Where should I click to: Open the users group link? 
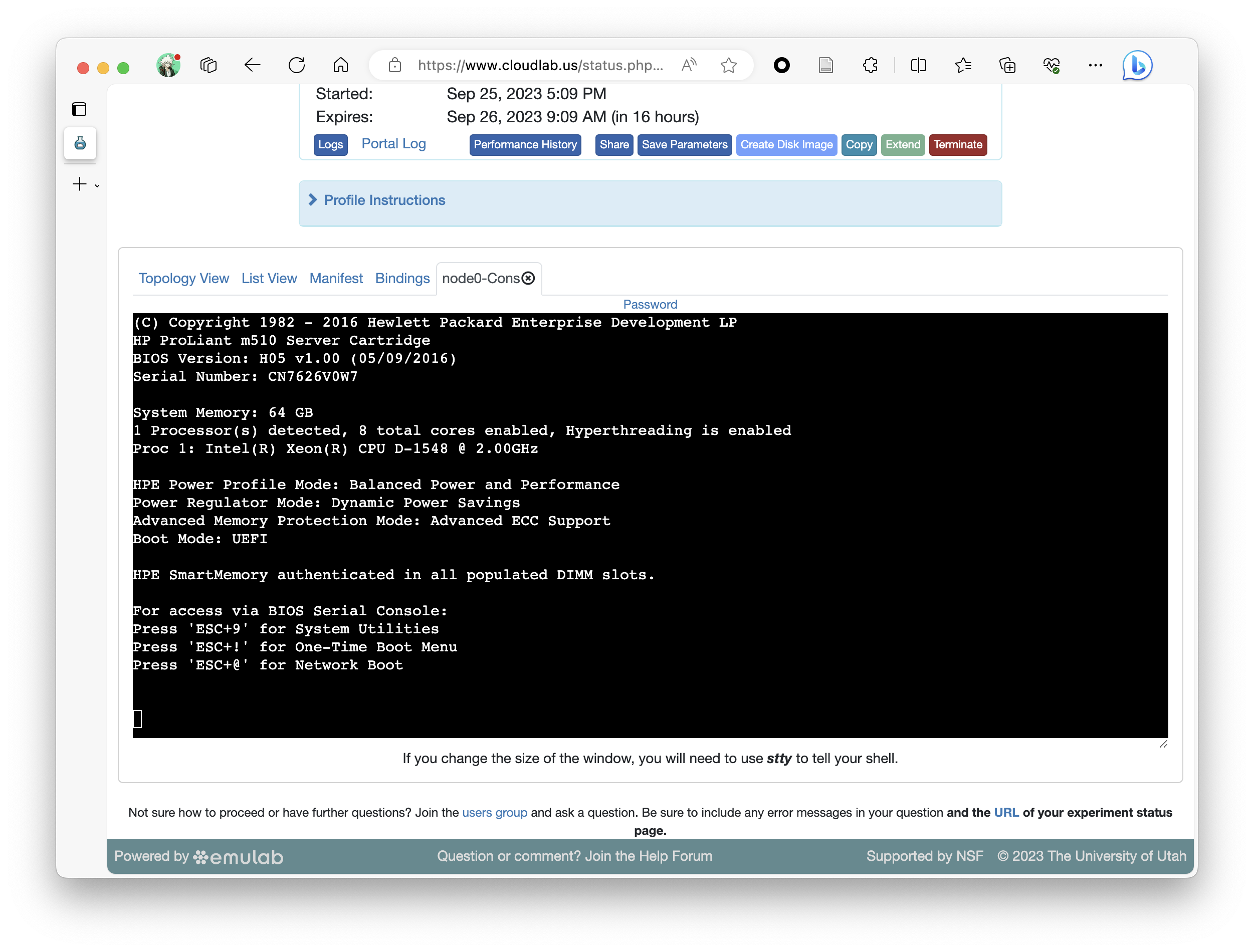coord(494,813)
